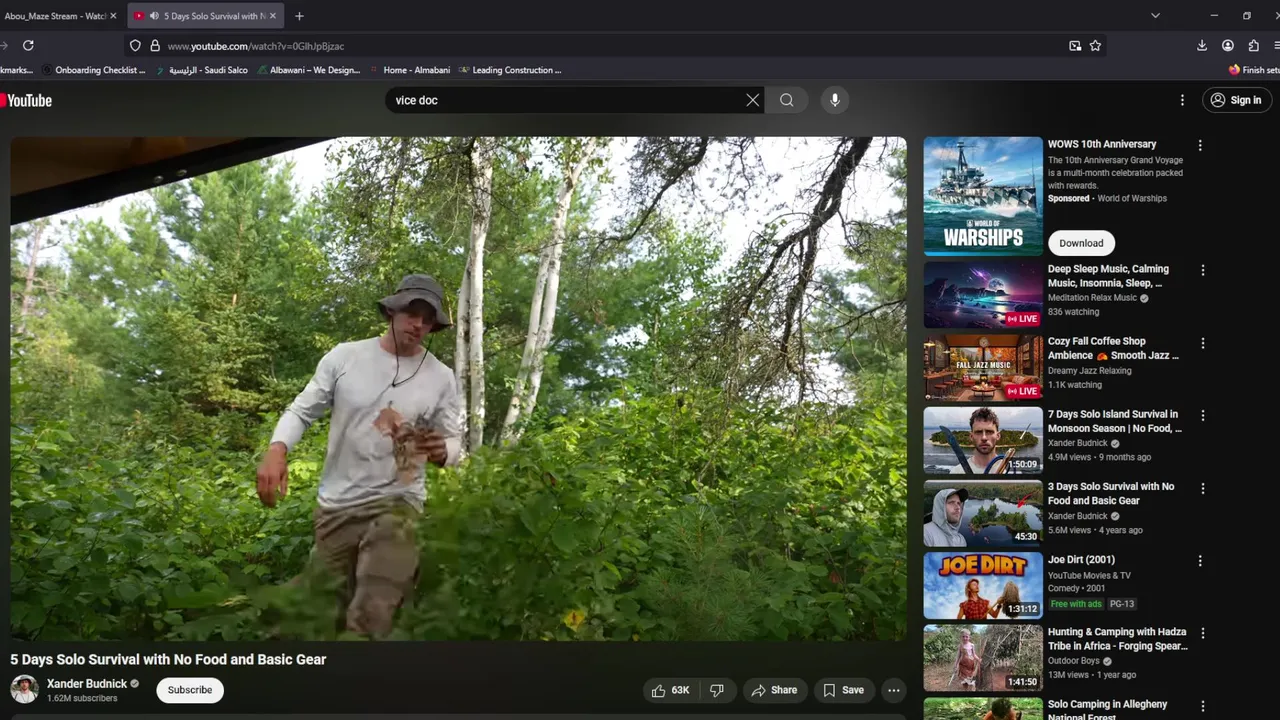Open options for Cozy Fall Coffee Shop video
This screenshot has width=1280, height=720.
click(1202, 343)
